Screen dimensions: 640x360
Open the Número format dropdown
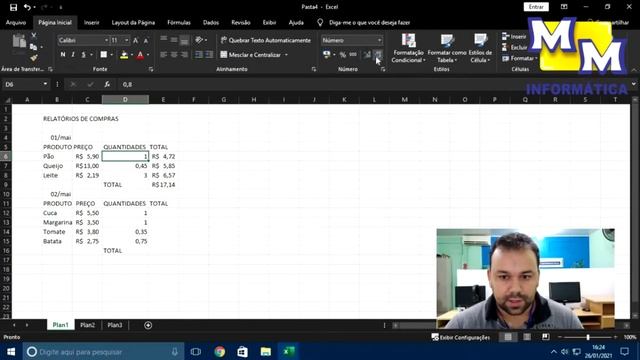point(380,40)
